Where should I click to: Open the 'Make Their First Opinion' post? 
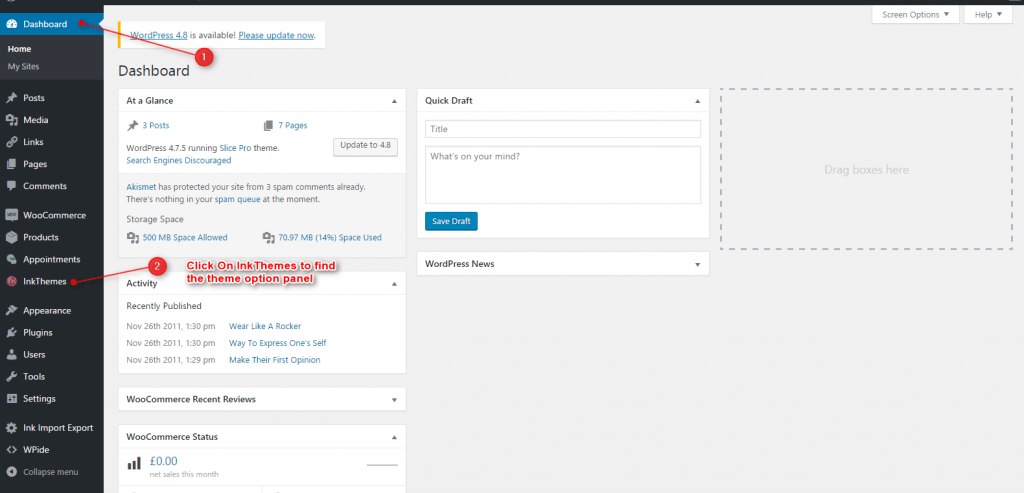tap(275, 360)
